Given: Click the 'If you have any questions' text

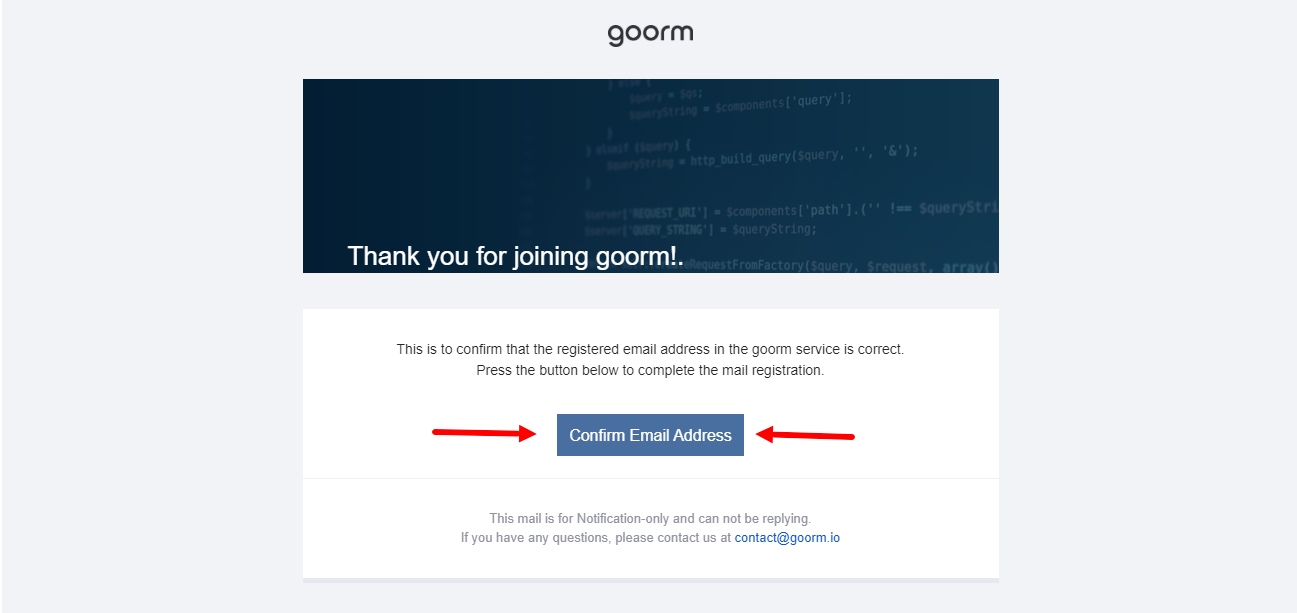Looking at the screenshot, I should pyautogui.click(x=596, y=538).
